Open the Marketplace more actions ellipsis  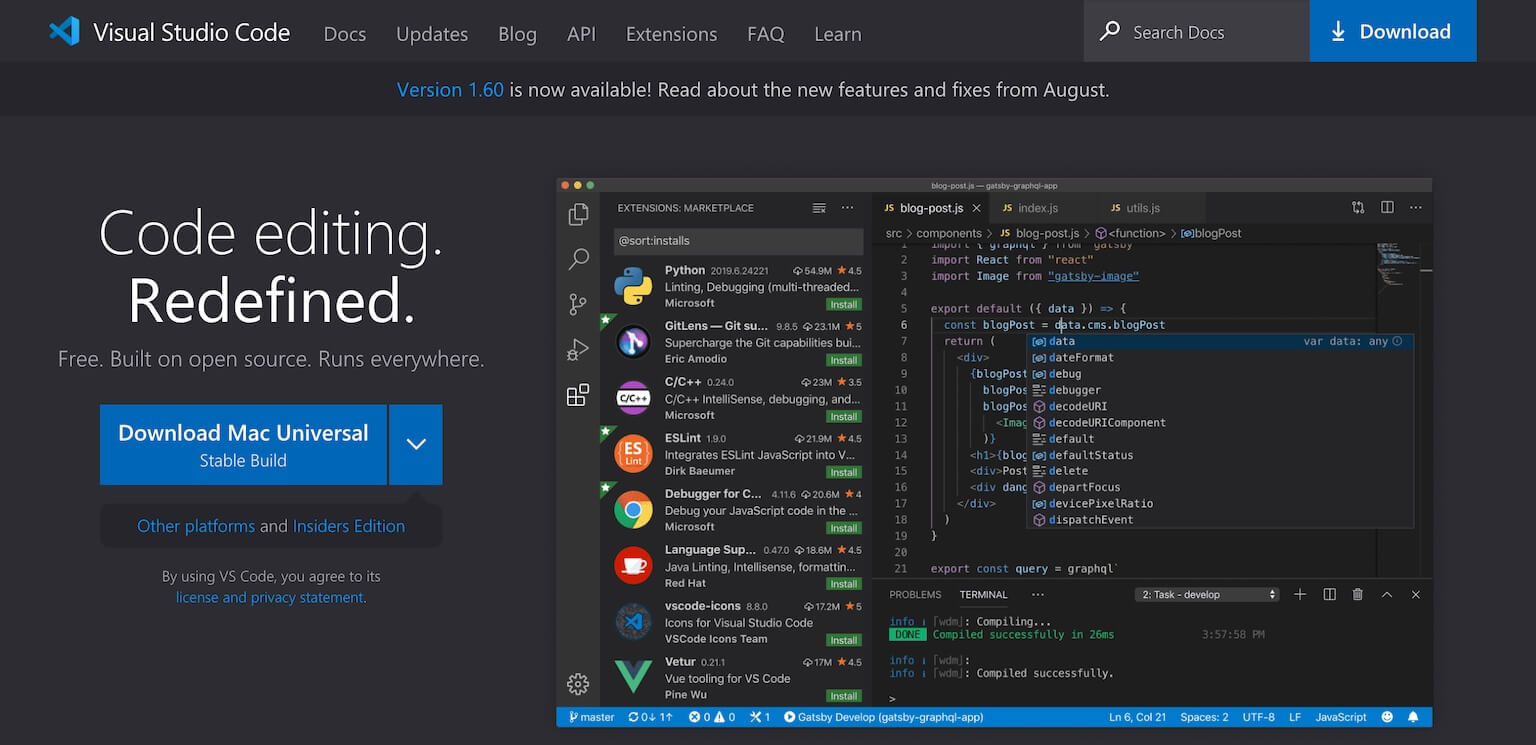(847, 208)
